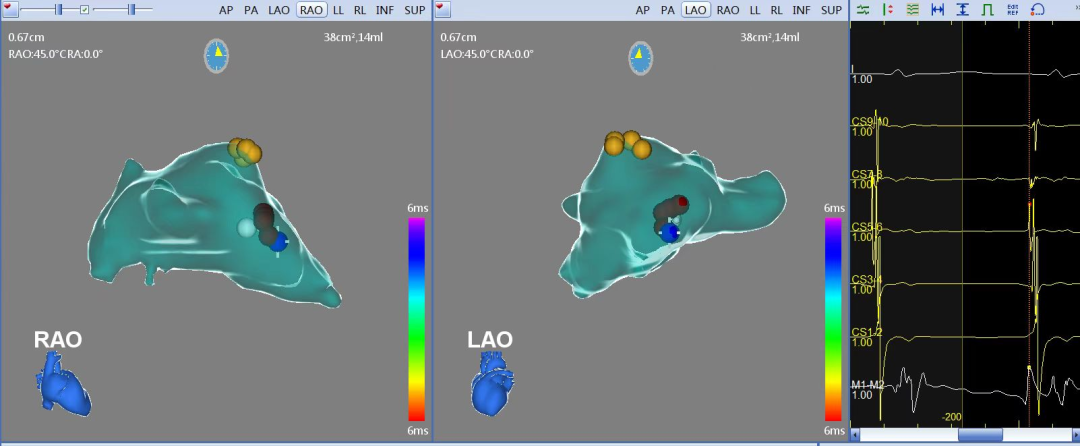This screenshot has width=1080, height=446.
Task: Click the green square-wave pulse icon
Action: [x=987, y=9]
